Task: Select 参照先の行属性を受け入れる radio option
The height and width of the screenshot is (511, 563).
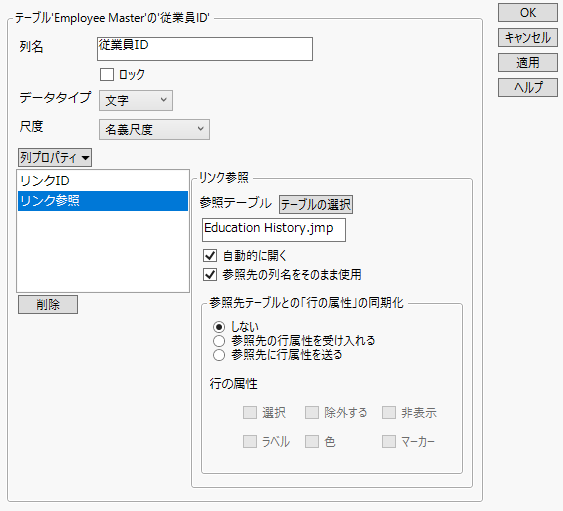Action: (x=219, y=341)
